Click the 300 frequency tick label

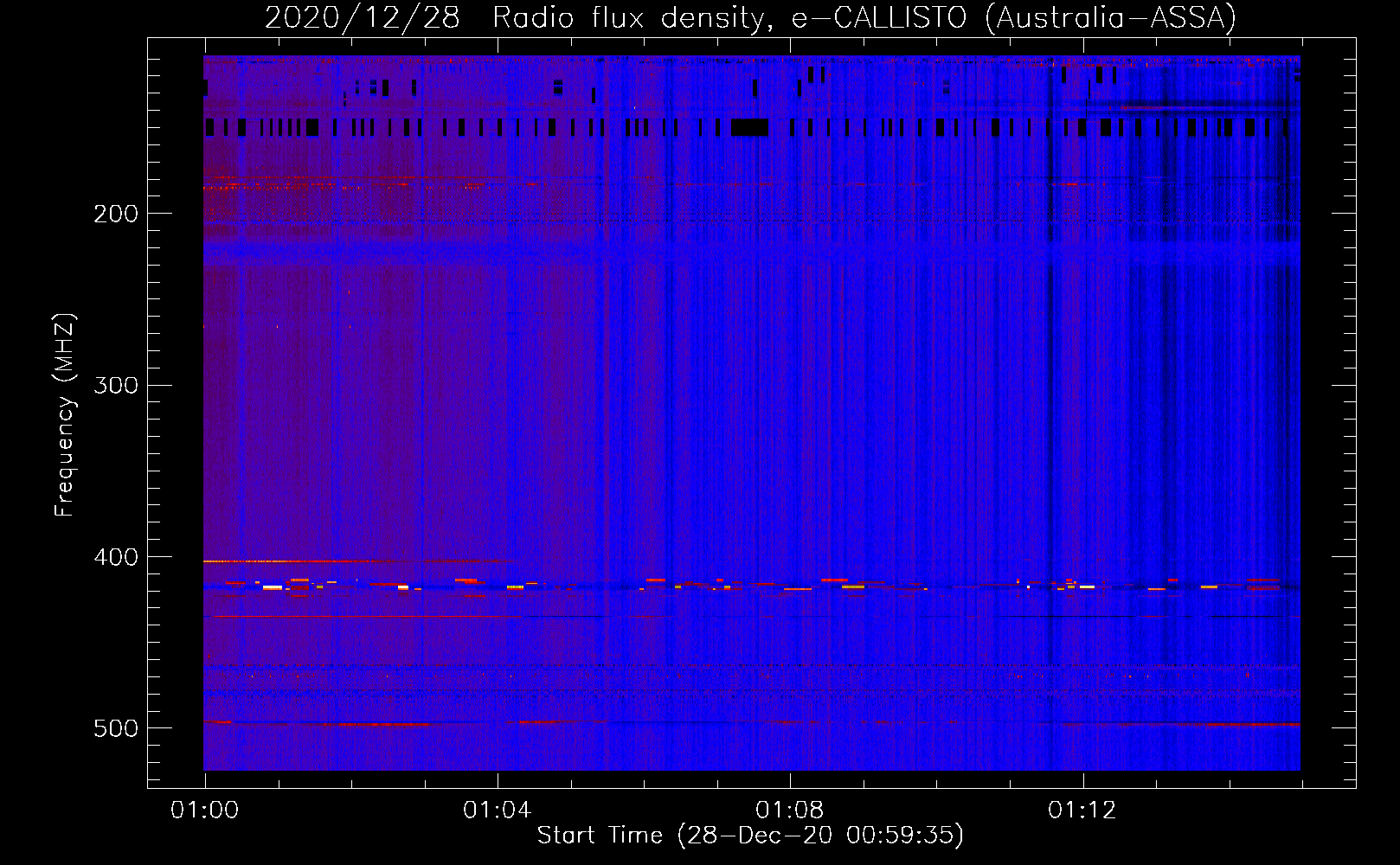click(x=116, y=385)
